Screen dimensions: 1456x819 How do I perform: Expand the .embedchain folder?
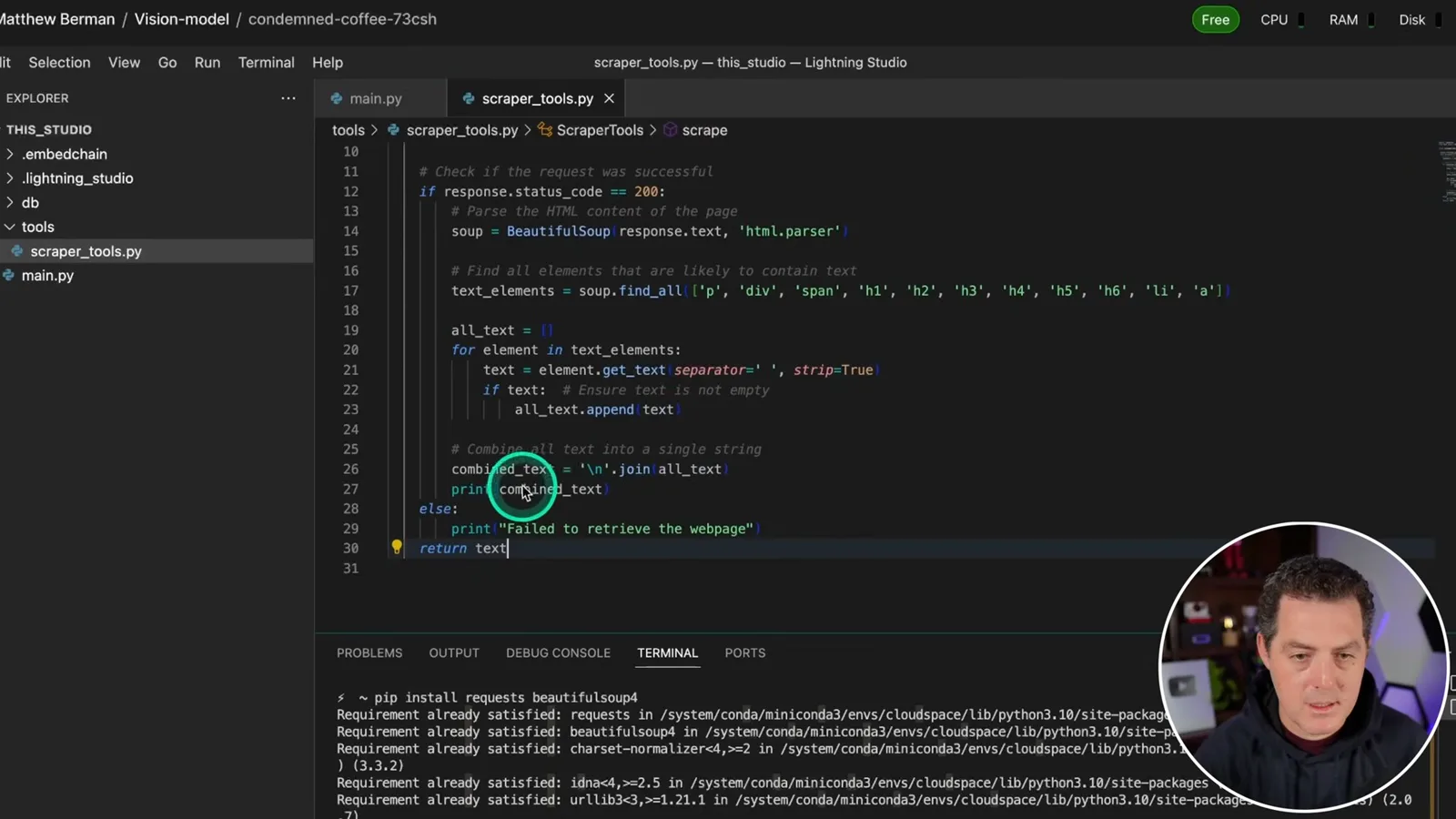coord(10,154)
